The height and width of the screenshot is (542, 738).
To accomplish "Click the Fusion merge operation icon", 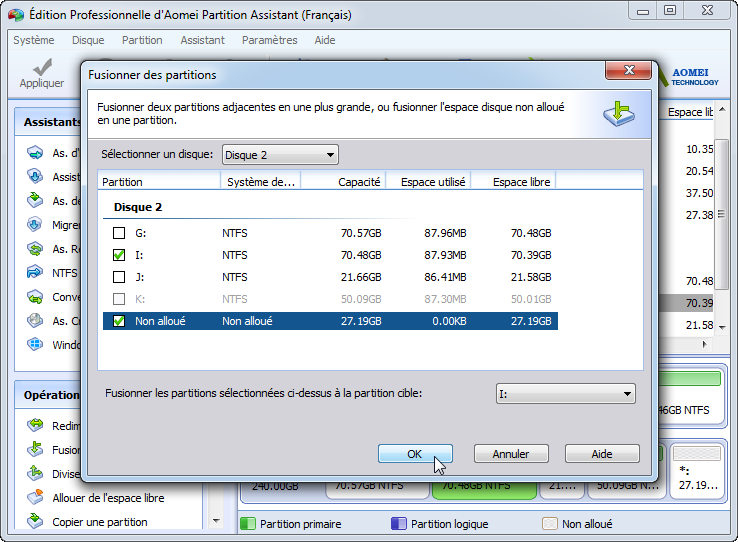I will point(35,449).
